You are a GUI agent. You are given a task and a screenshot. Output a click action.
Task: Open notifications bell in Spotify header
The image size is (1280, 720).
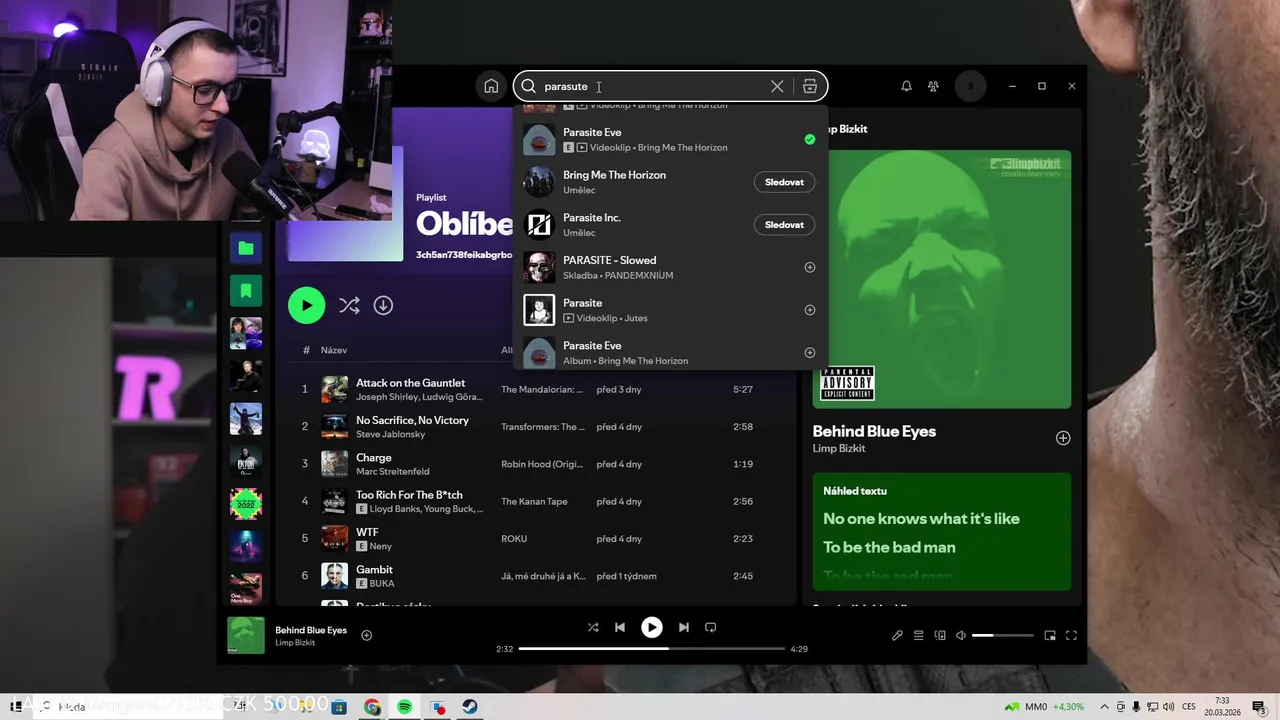tap(906, 86)
